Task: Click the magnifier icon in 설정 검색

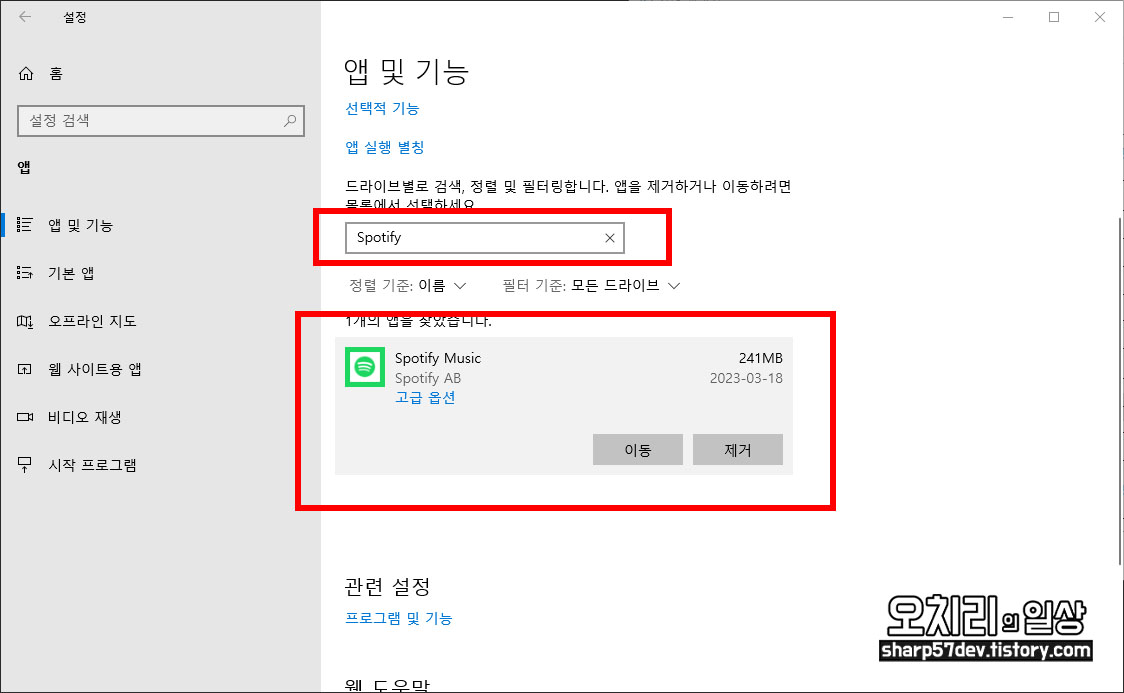Action: (290, 120)
